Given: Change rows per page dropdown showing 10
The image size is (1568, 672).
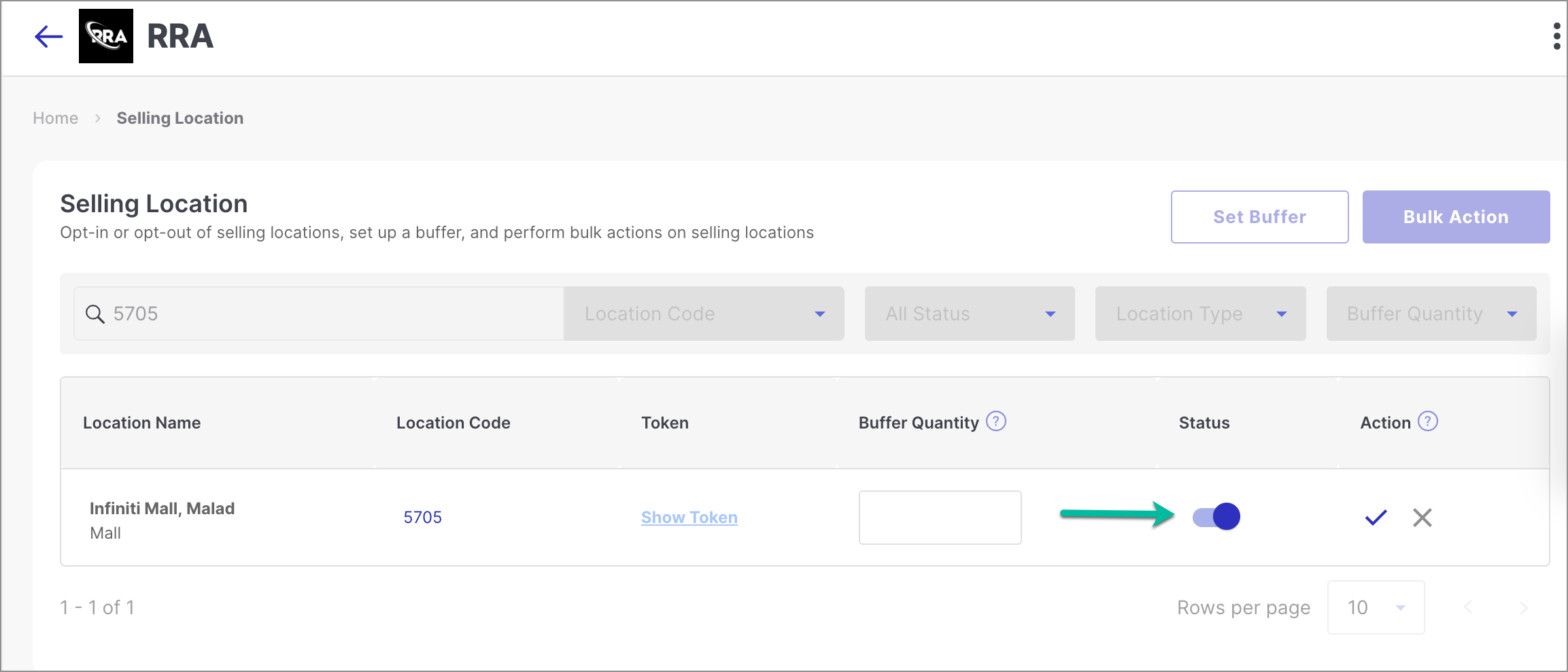Looking at the screenshot, I should (1376, 607).
